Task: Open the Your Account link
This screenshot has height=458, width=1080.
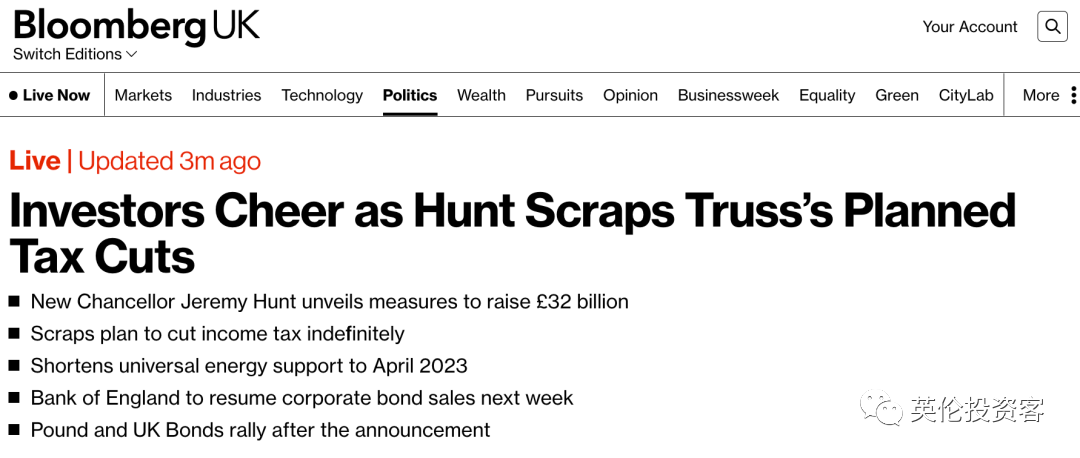Action: tap(970, 27)
